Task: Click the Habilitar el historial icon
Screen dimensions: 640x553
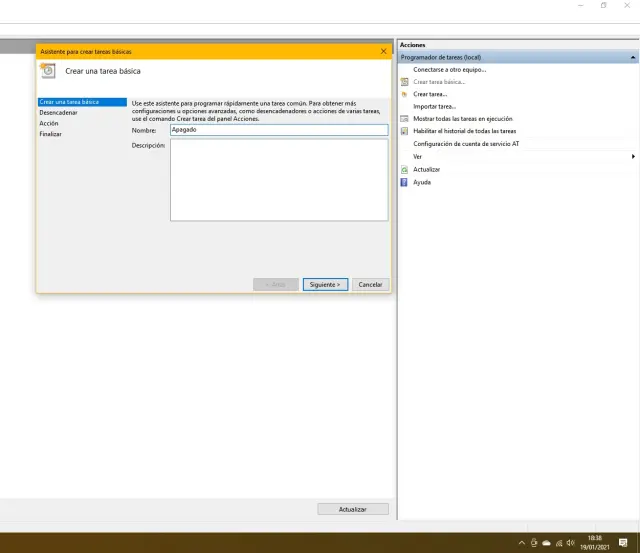Action: (404, 131)
